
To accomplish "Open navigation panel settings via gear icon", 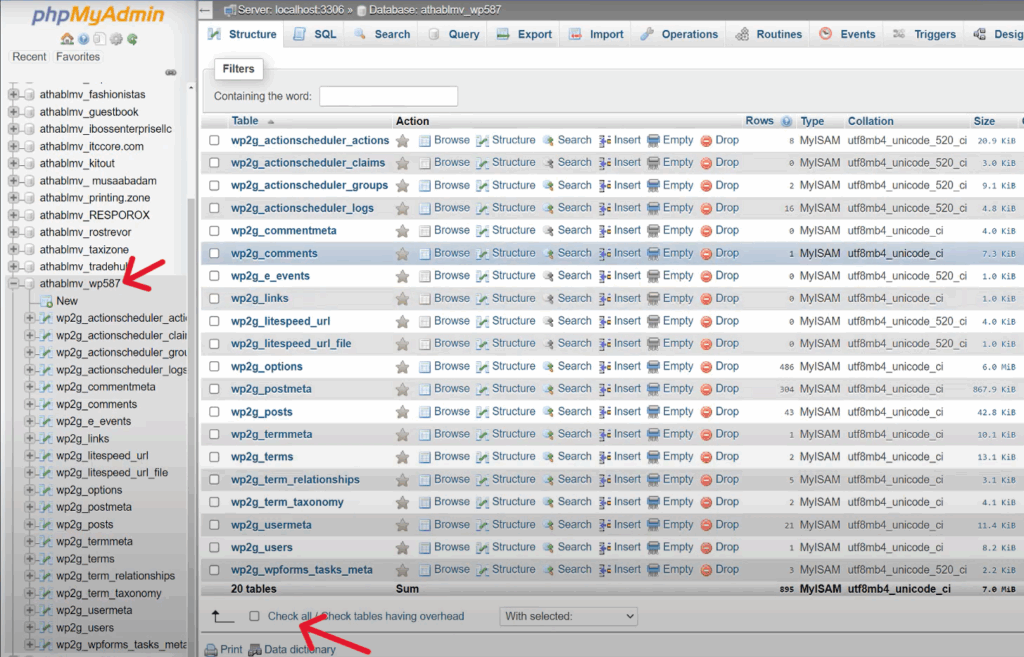I will 116,39.
